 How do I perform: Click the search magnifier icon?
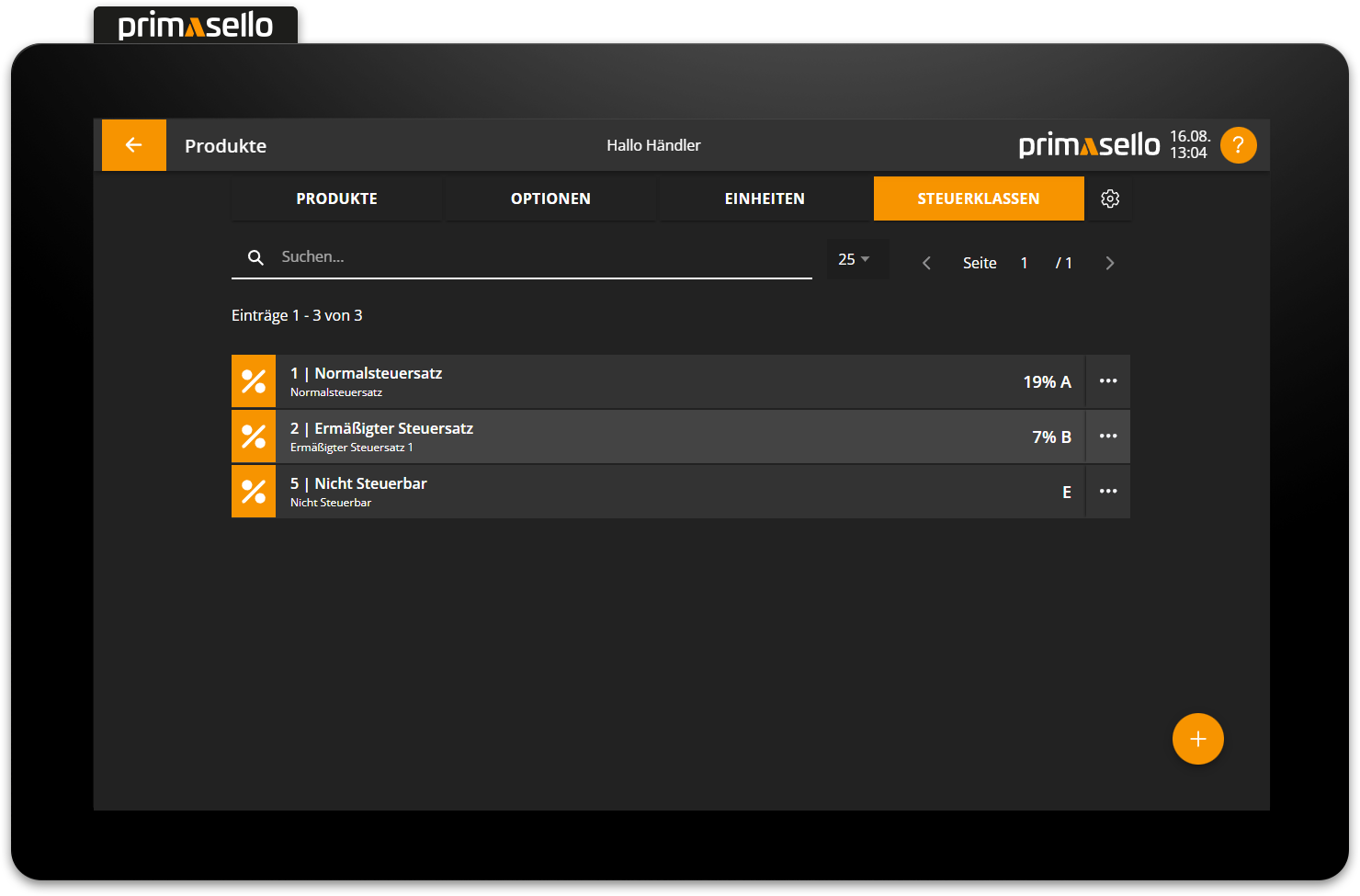click(256, 257)
